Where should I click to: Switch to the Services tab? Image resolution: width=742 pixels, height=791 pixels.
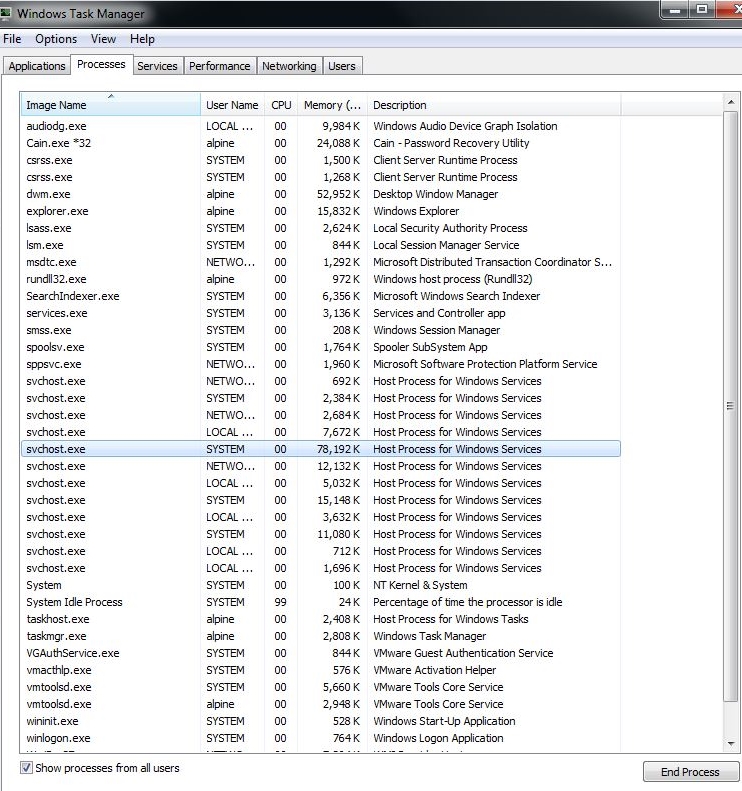tap(157, 66)
